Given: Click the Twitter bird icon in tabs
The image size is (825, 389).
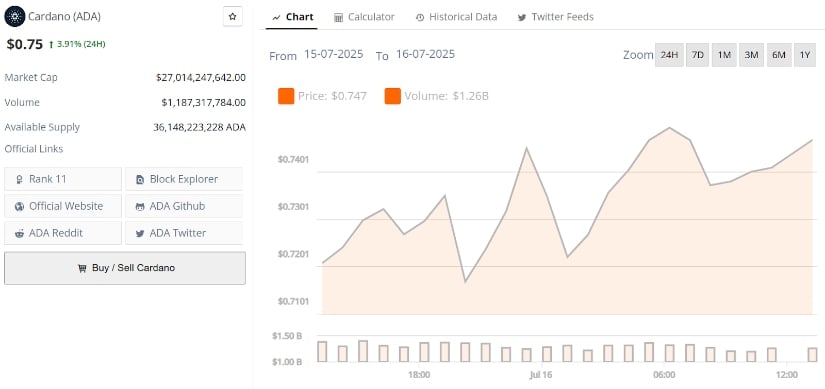Looking at the screenshot, I should point(522,17).
